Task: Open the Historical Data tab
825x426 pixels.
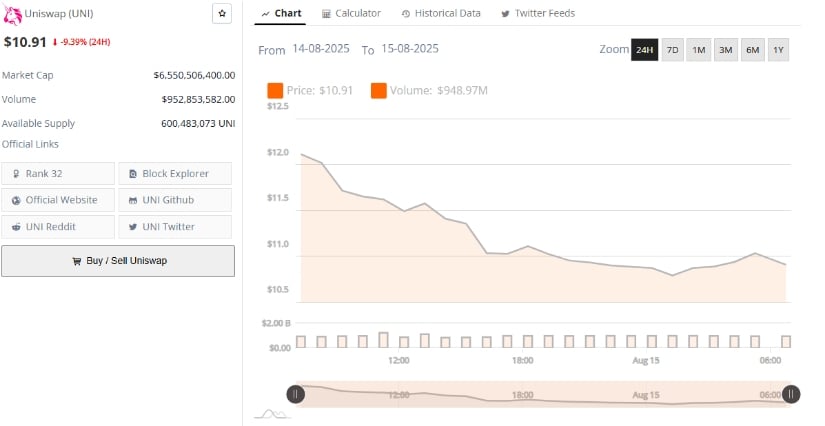Action: [441, 14]
